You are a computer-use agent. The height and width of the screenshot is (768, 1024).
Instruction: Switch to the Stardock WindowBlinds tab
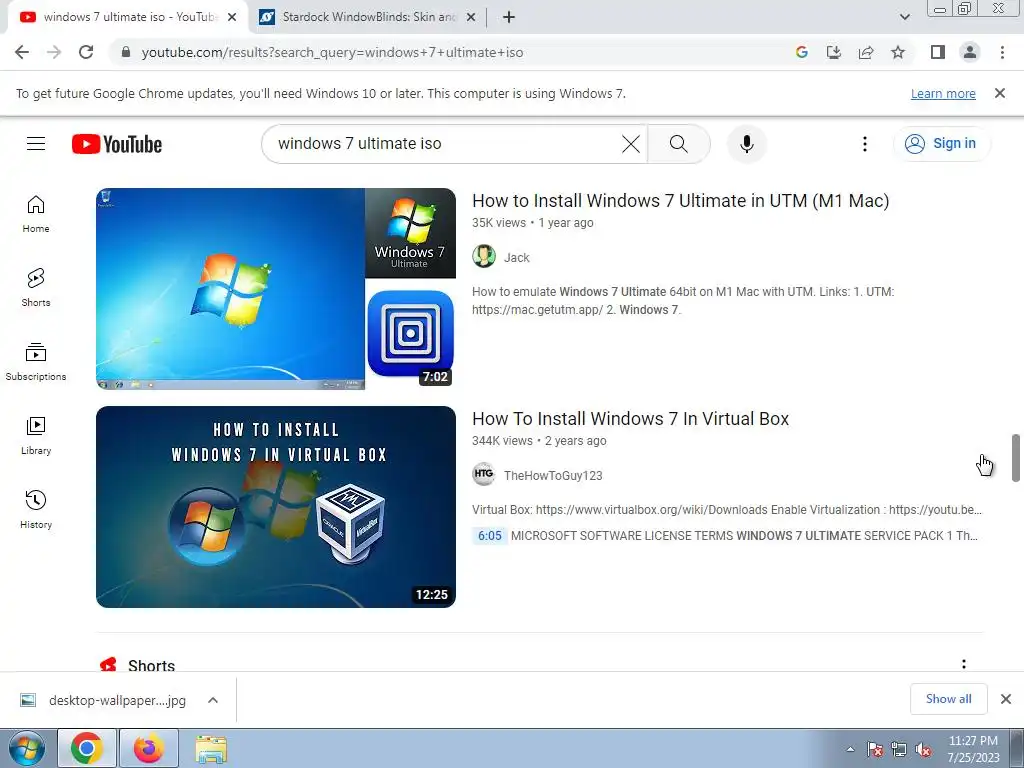click(368, 17)
